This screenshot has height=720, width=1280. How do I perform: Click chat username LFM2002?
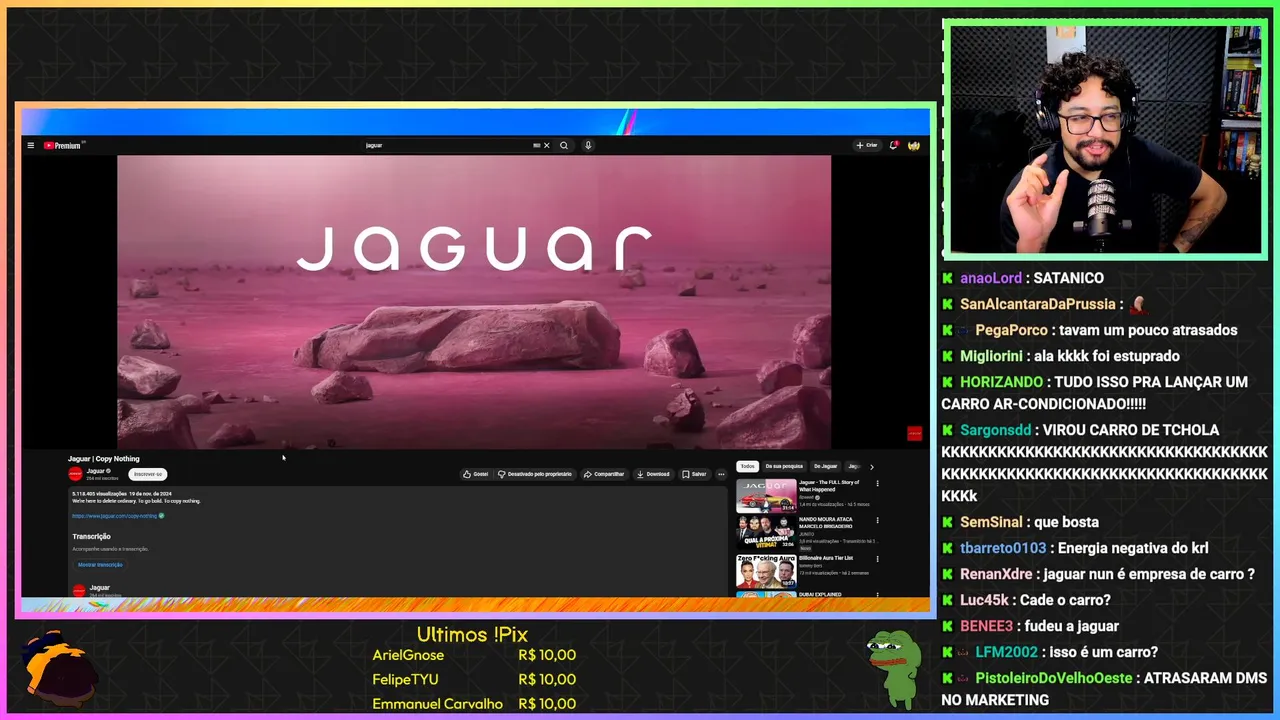[x=1008, y=652]
